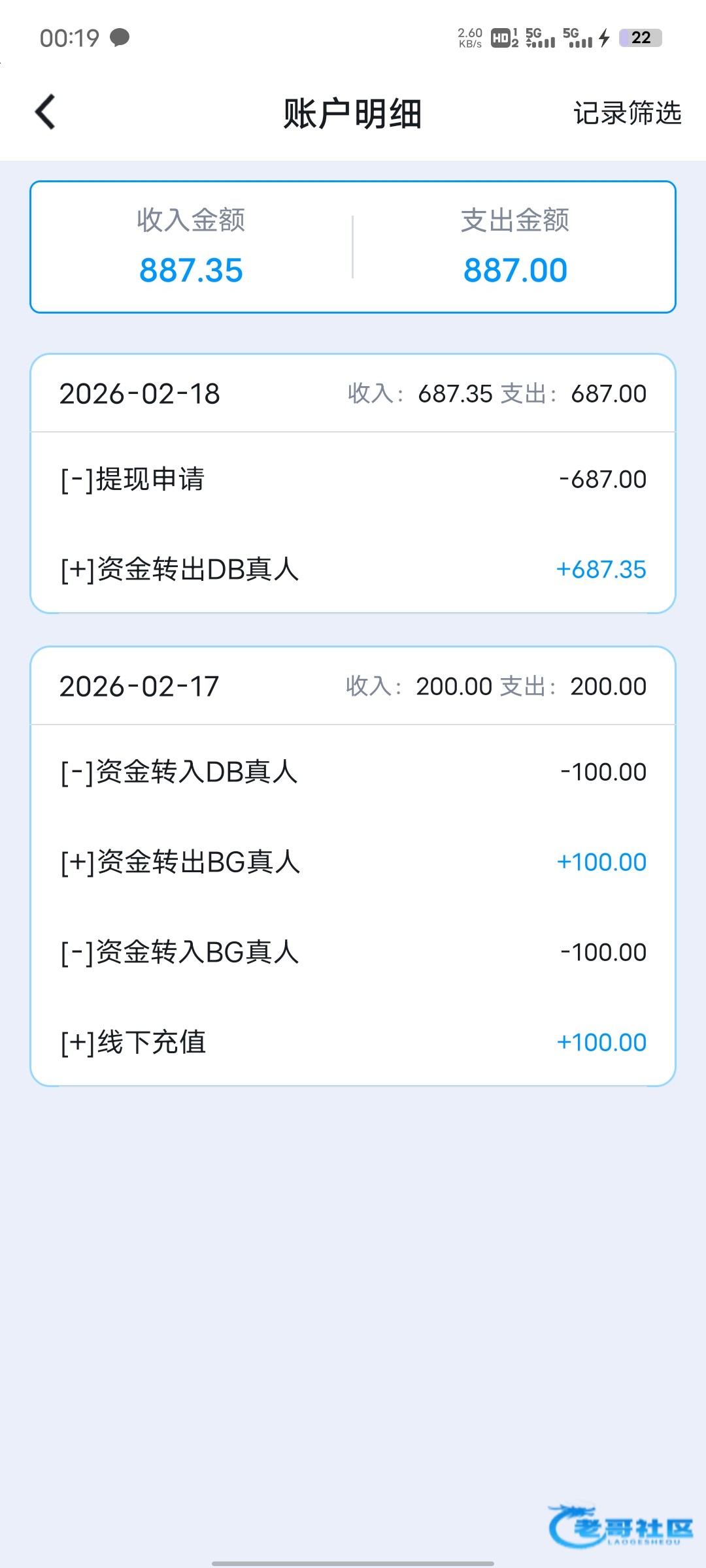Open the 2026-02-17 date header
The height and width of the screenshot is (1568, 706).
(x=353, y=687)
